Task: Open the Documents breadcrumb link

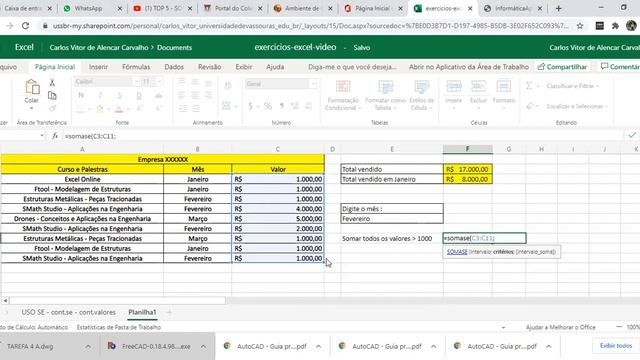Action: click(x=174, y=47)
